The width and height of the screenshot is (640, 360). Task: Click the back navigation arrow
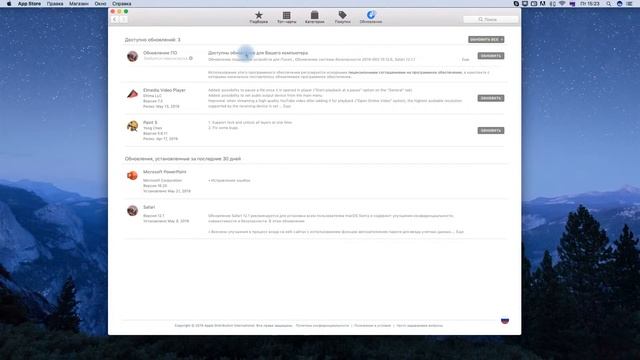coord(115,19)
